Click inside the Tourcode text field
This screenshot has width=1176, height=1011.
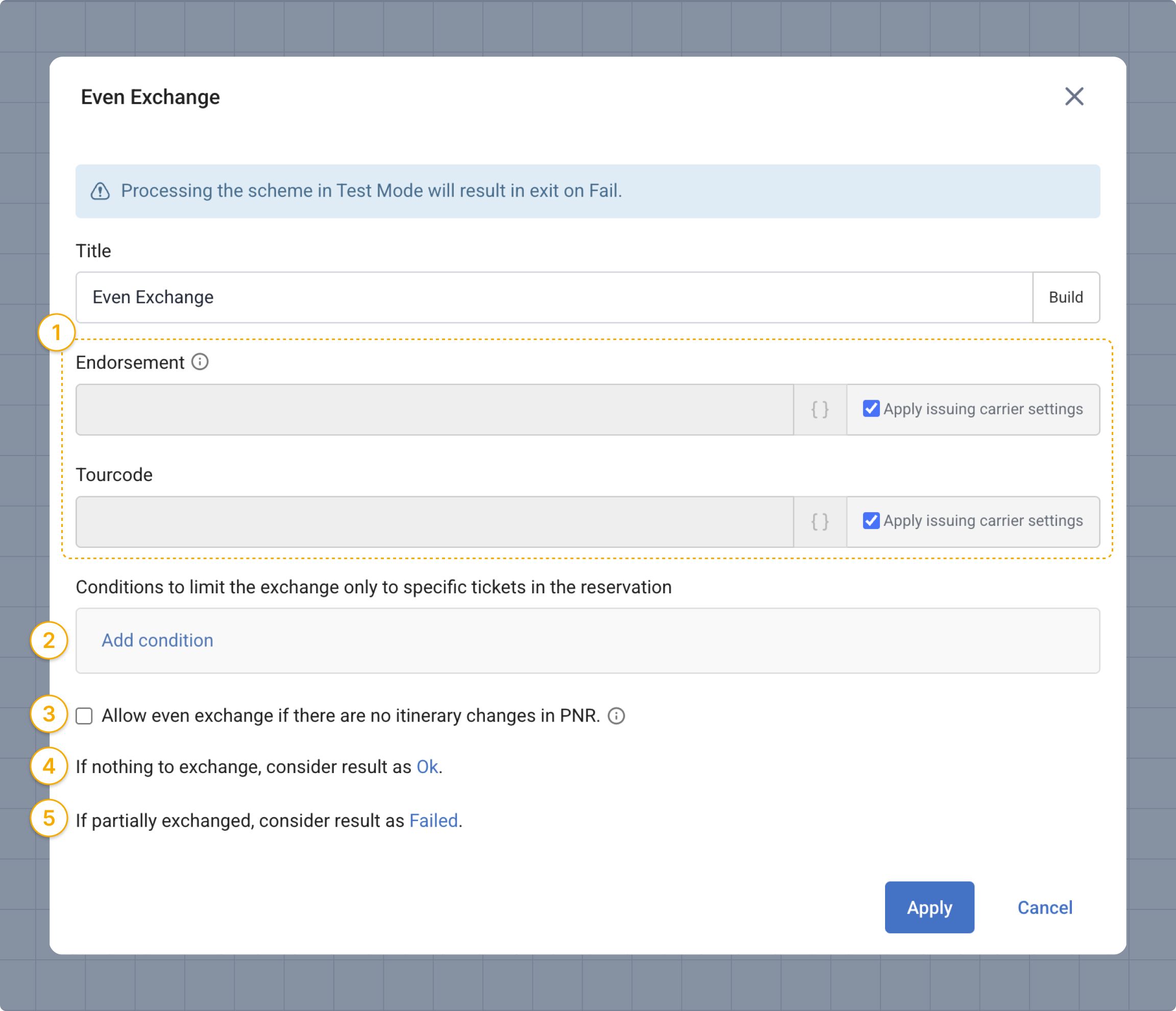[434, 521]
